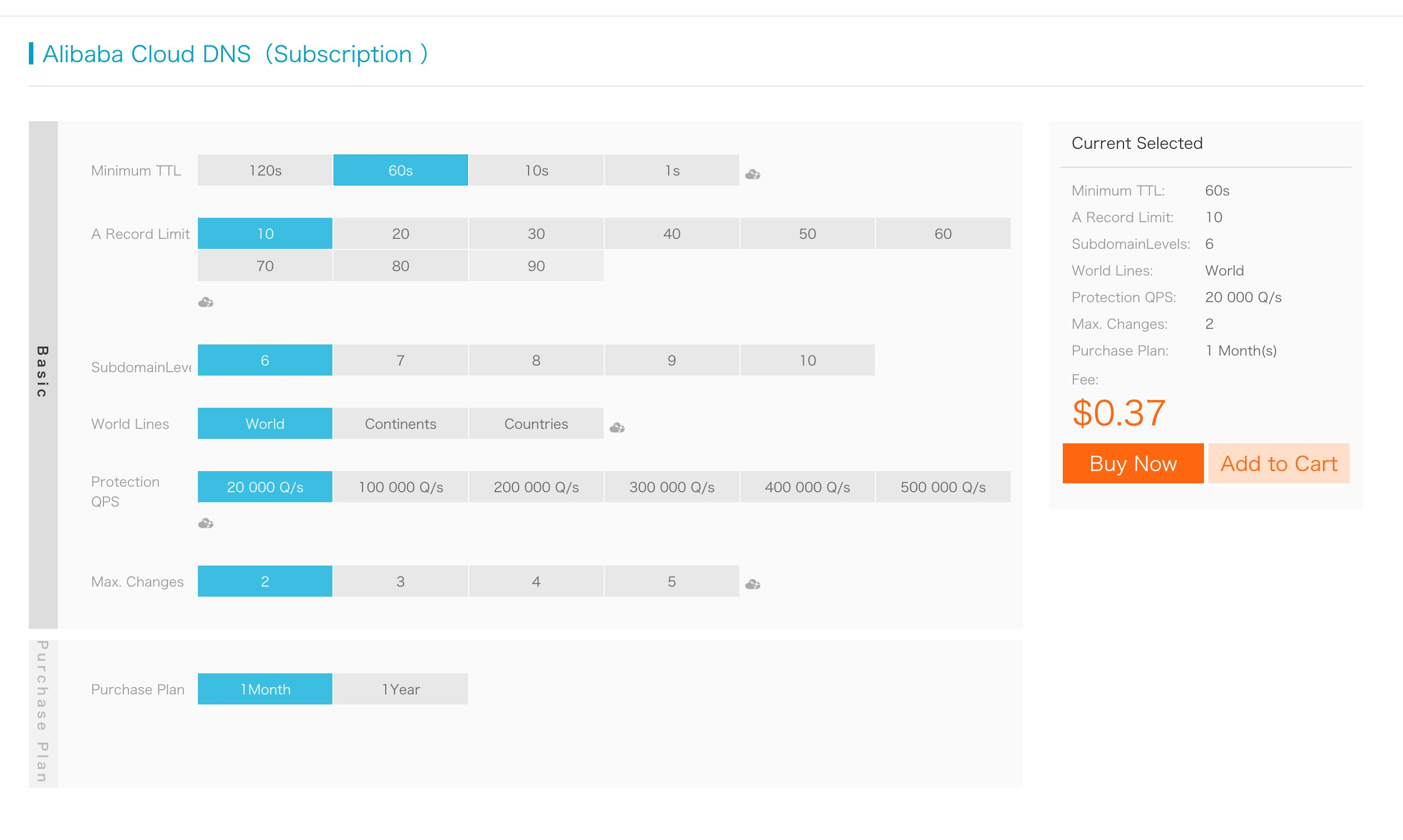Click cloud info icon below Protection QPS options
The image size is (1403, 840).
[x=206, y=523]
